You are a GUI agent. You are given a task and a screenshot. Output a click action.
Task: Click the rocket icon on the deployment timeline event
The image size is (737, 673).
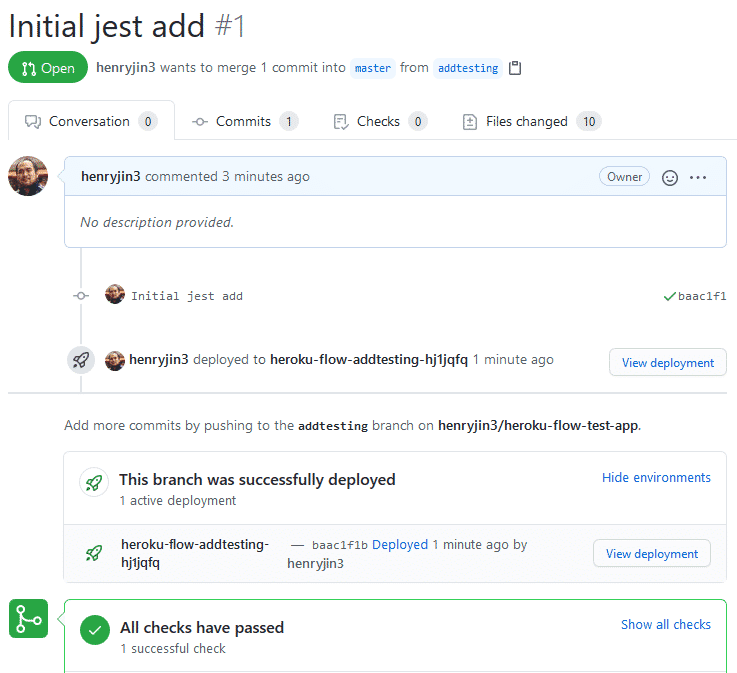click(x=81, y=360)
